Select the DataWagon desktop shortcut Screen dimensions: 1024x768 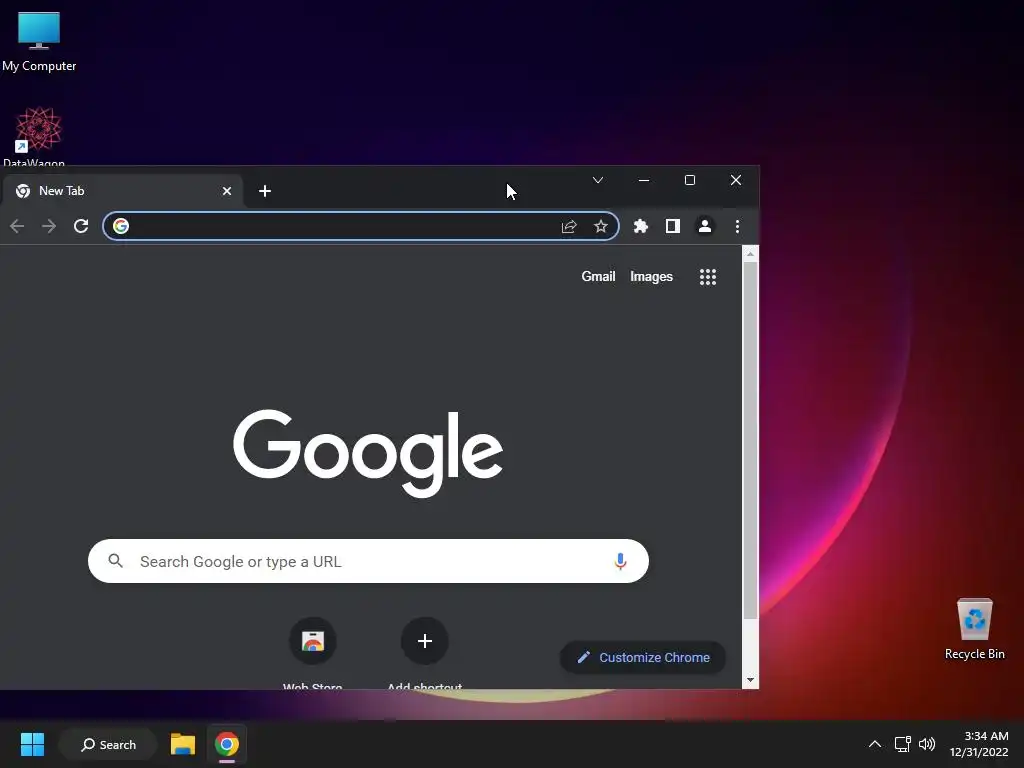[x=37, y=136]
